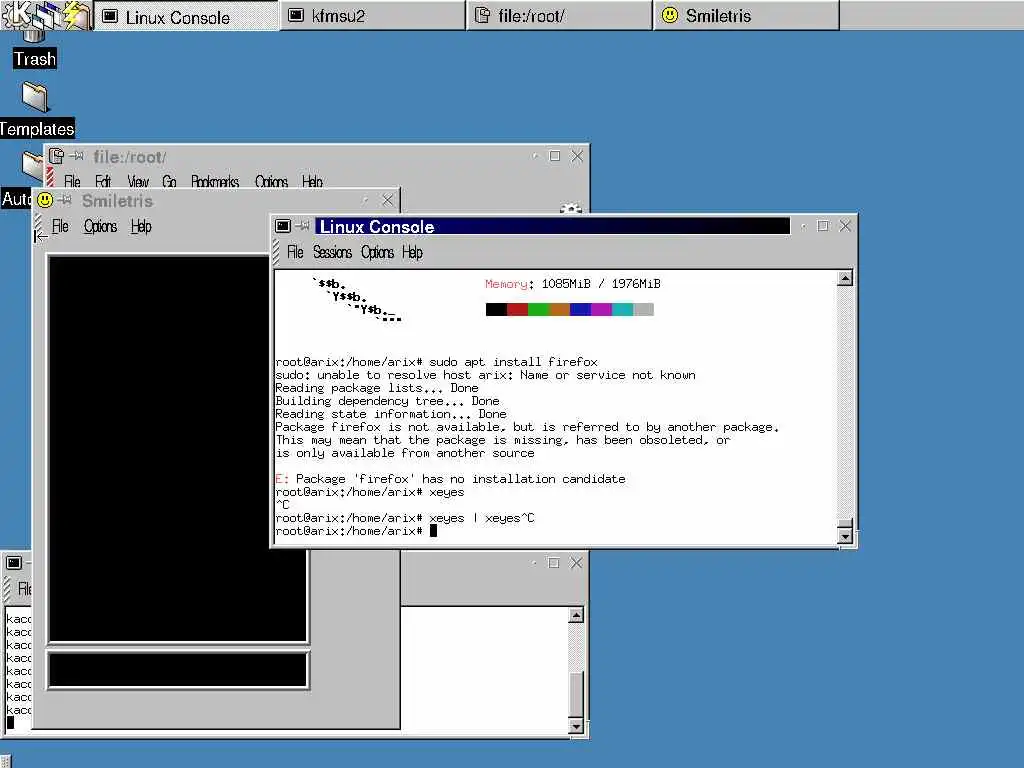The height and width of the screenshot is (768, 1024).
Task: Open the Linux Console File menu
Action: click(x=295, y=252)
